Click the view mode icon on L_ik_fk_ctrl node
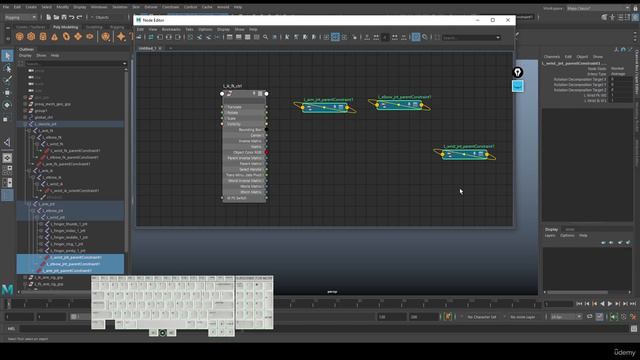 (x=260, y=94)
